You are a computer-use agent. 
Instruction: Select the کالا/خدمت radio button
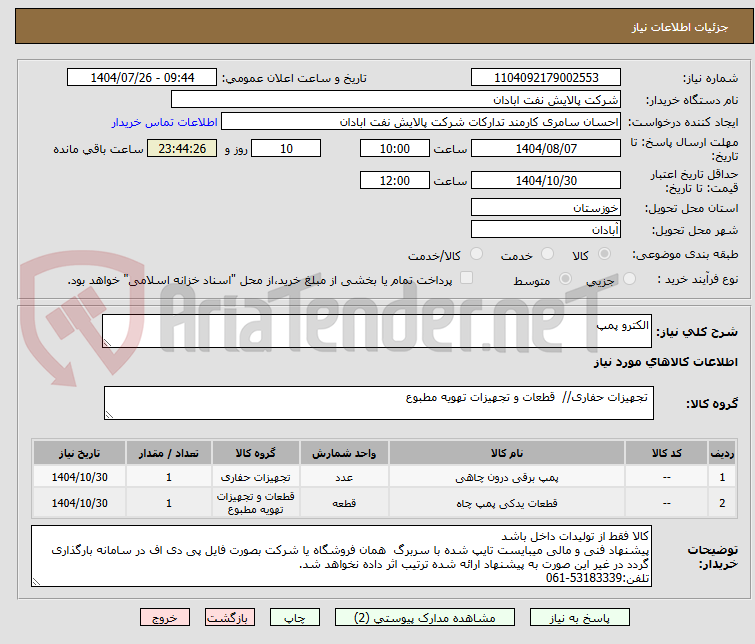tap(476, 254)
